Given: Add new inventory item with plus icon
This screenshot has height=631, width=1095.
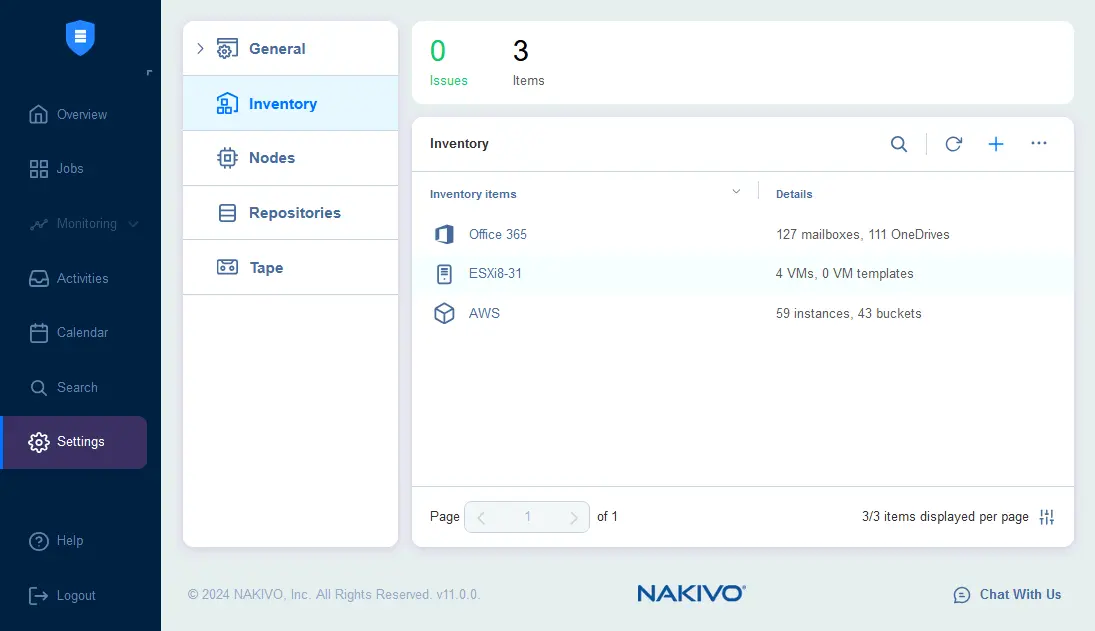Looking at the screenshot, I should (x=996, y=144).
